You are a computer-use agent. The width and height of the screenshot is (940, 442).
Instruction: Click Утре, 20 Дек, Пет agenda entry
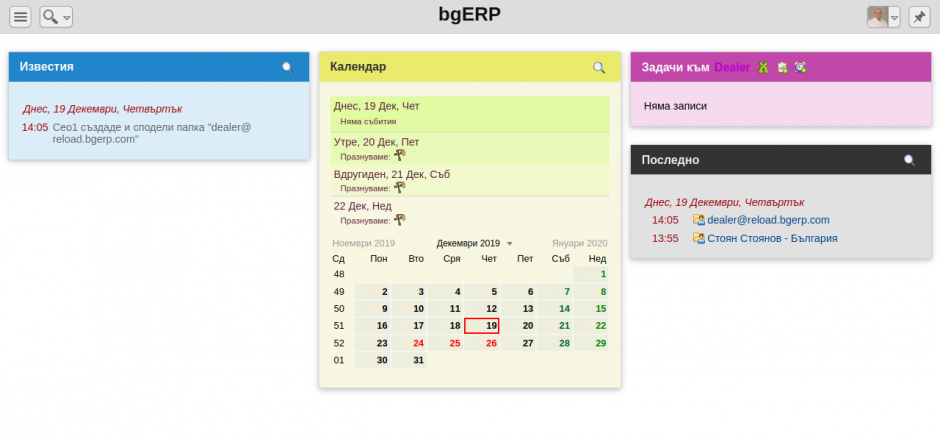tap(376, 142)
